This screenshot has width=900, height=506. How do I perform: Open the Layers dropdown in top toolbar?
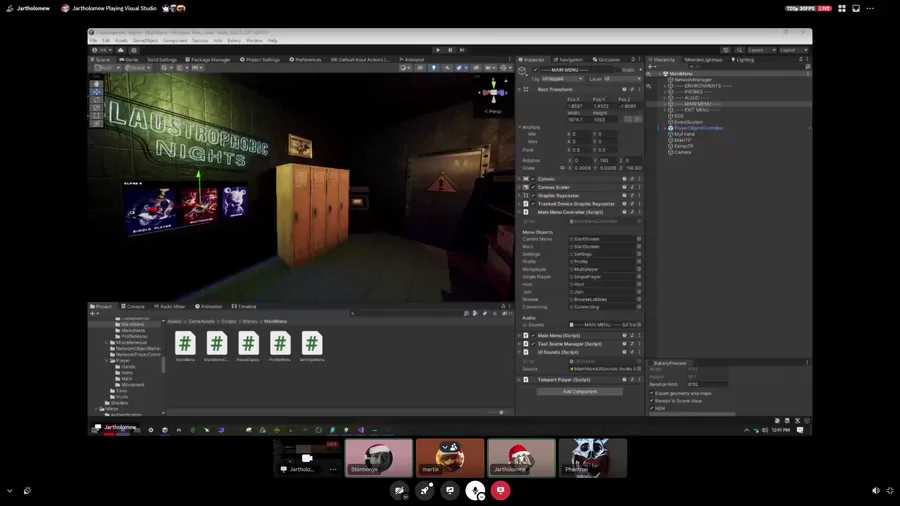(762, 50)
